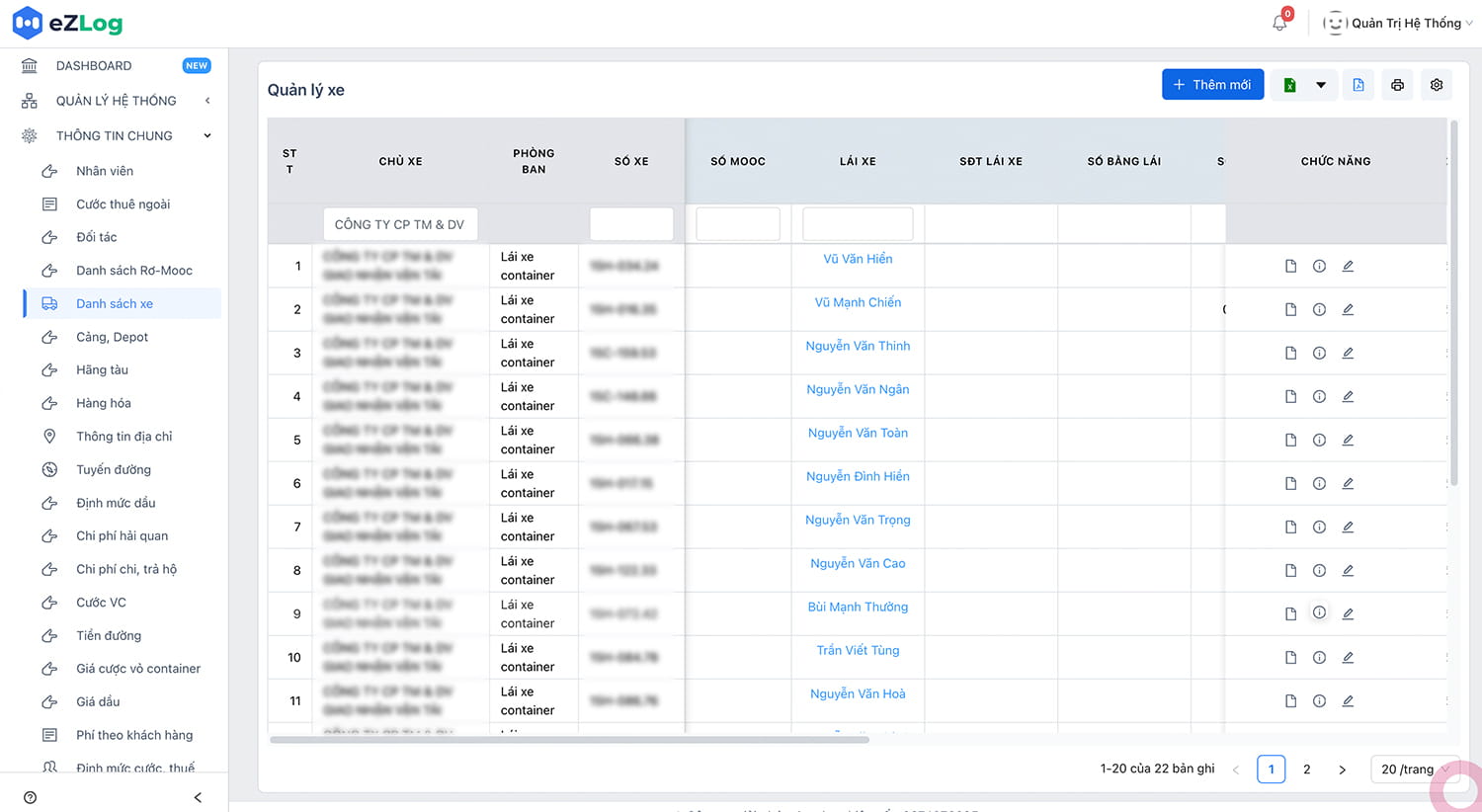Select Giá cước vỏ container
Image resolution: width=1482 pixels, height=812 pixels.
pos(138,669)
